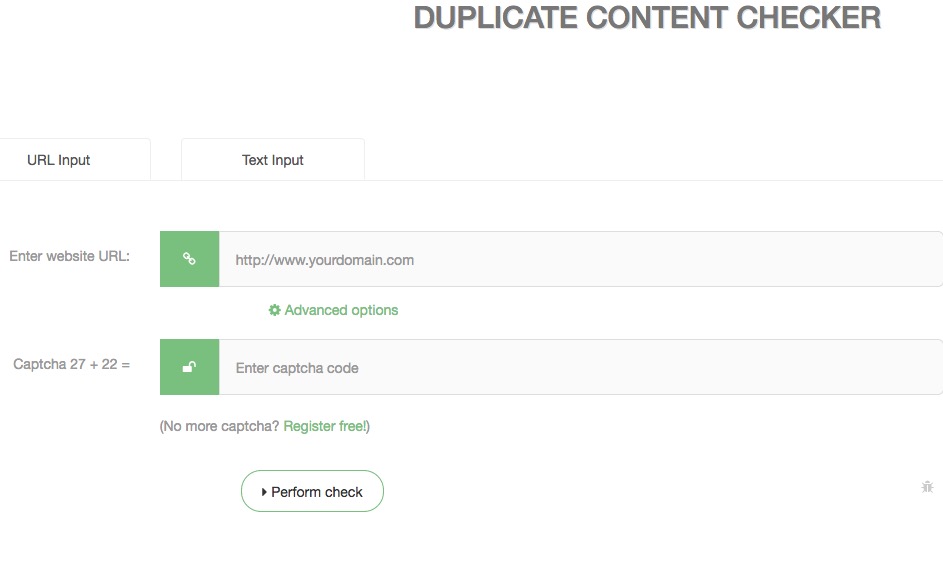This screenshot has height=561, width=943.
Task: Click the word CHECKER in the page heading
Action: click(x=811, y=18)
